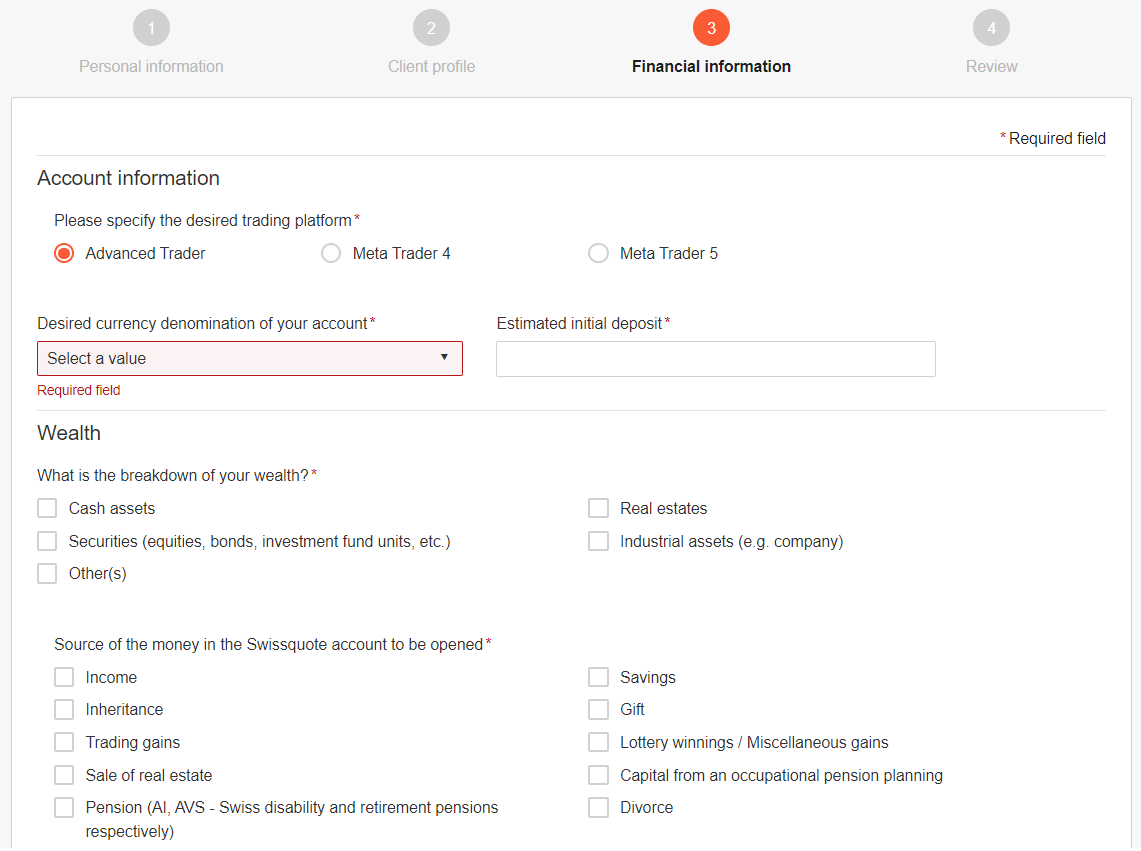Select the Advanced Trader platform option
This screenshot has height=851, width=1141.
(64, 254)
